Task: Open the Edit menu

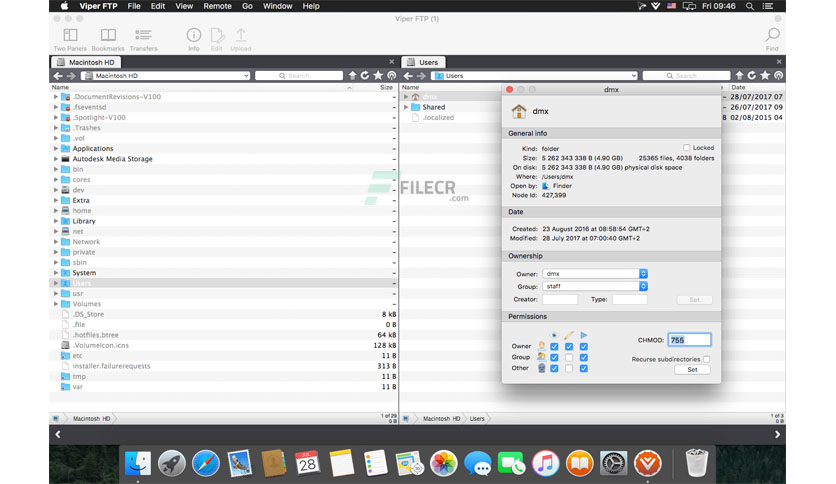Action: (x=158, y=6)
